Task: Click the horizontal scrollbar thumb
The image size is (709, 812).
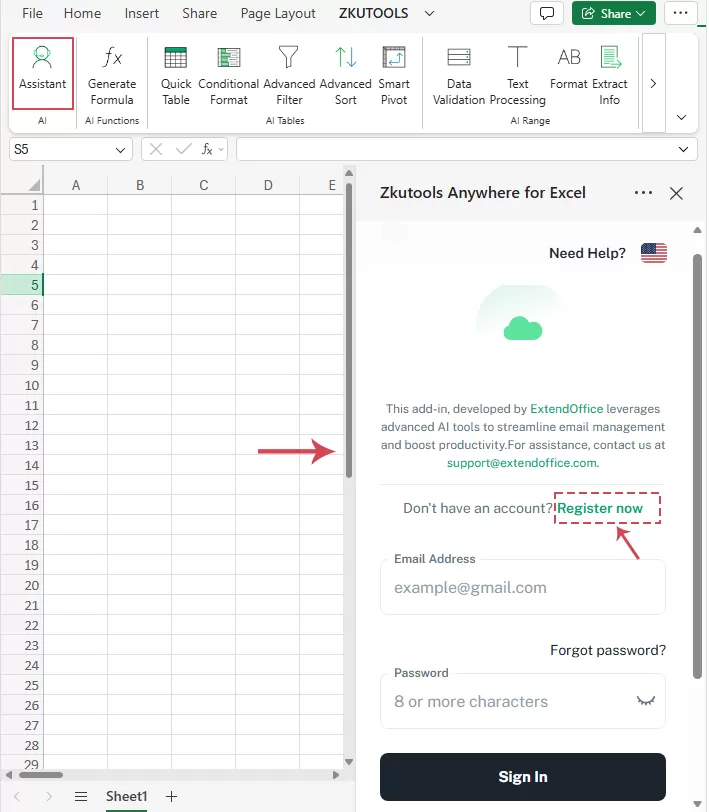Action: click(x=41, y=775)
